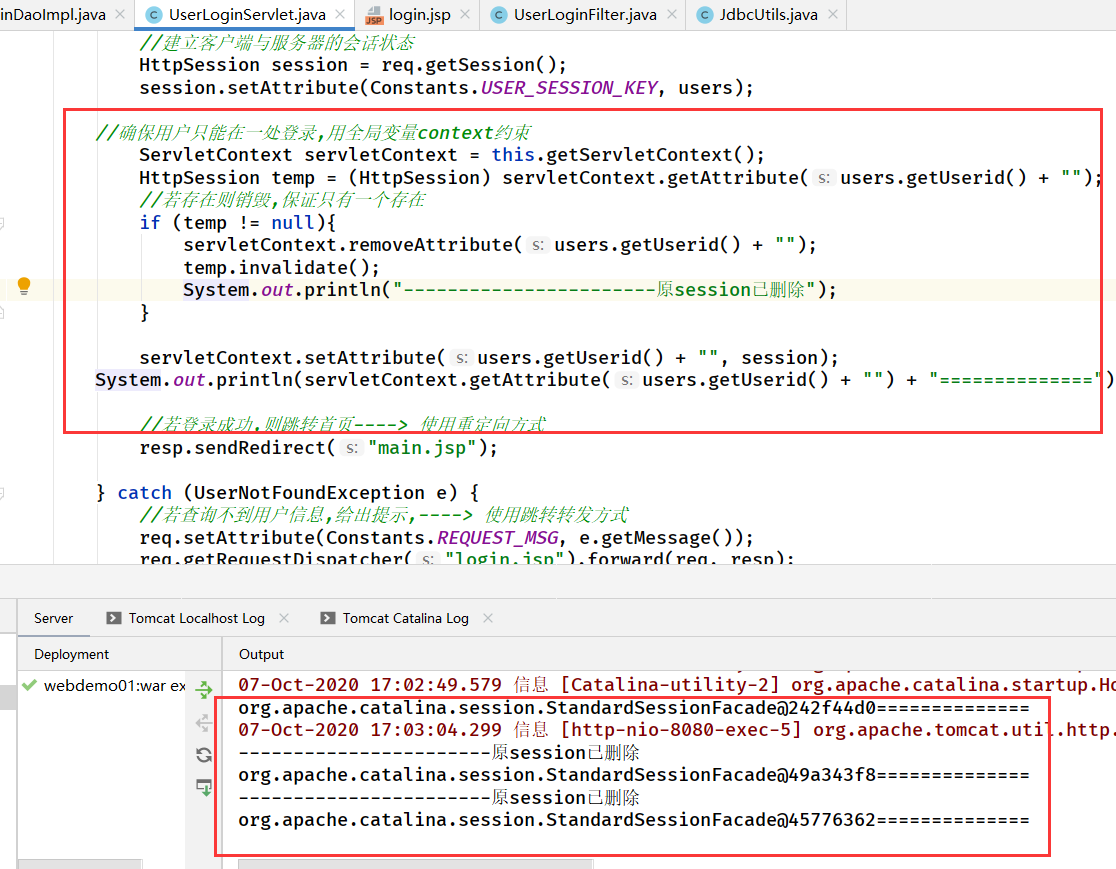
Task: Open the Tomcat Catalina Log tab
Action: [x=406, y=618]
